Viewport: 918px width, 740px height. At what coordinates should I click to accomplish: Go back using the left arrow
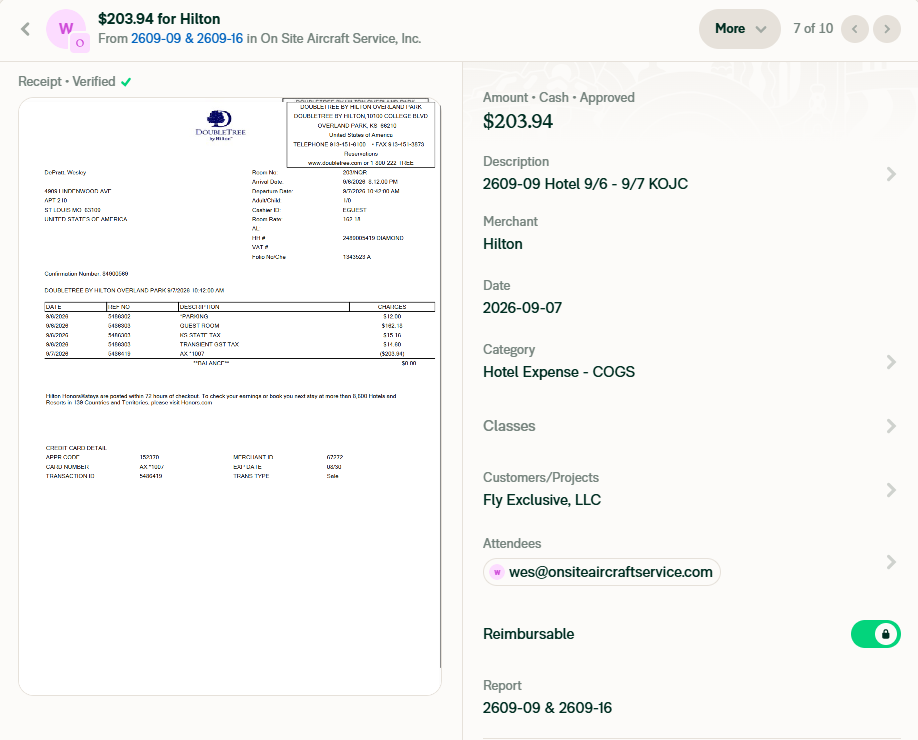25,29
